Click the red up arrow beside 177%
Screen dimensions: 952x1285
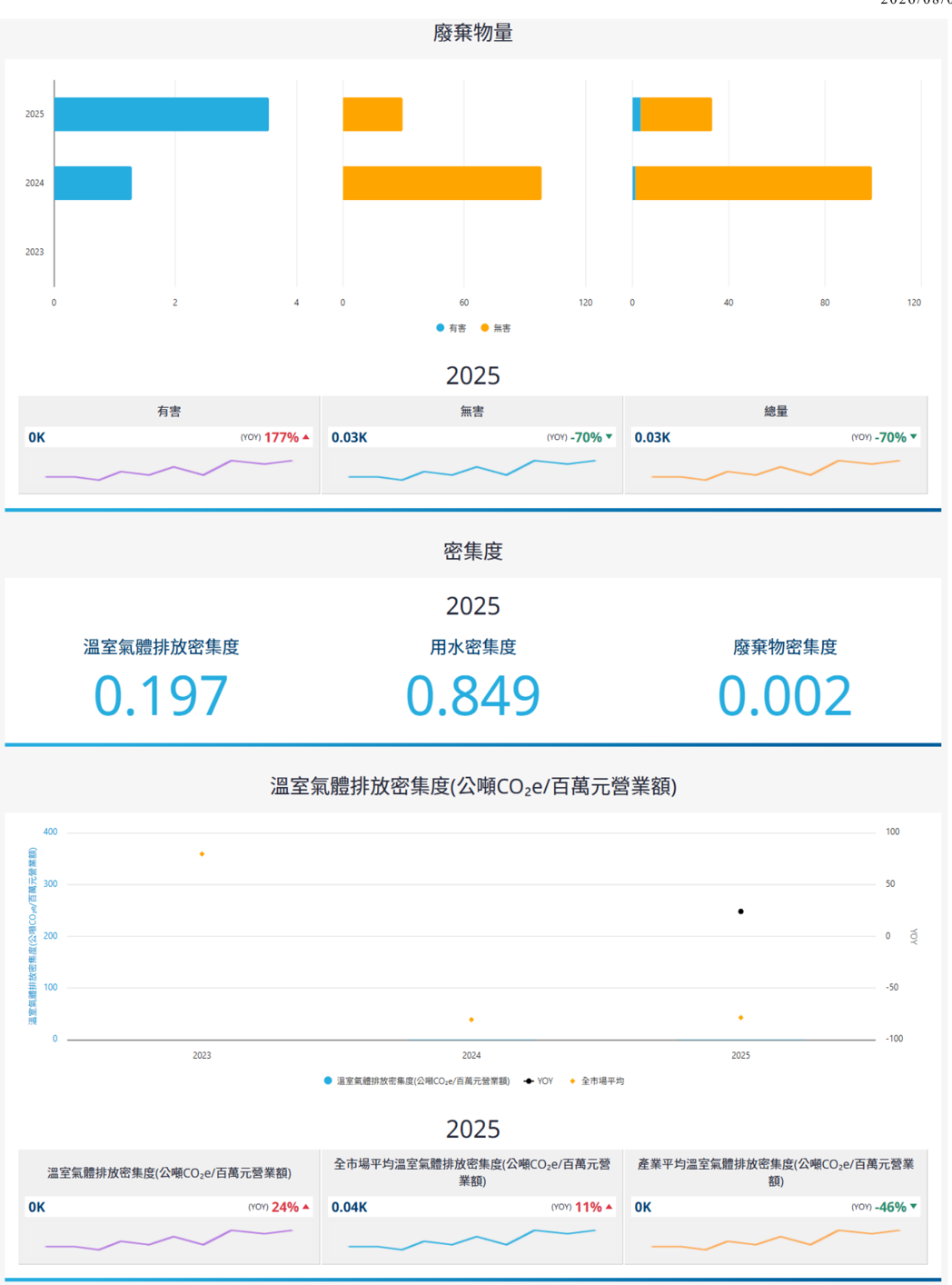point(306,437)
